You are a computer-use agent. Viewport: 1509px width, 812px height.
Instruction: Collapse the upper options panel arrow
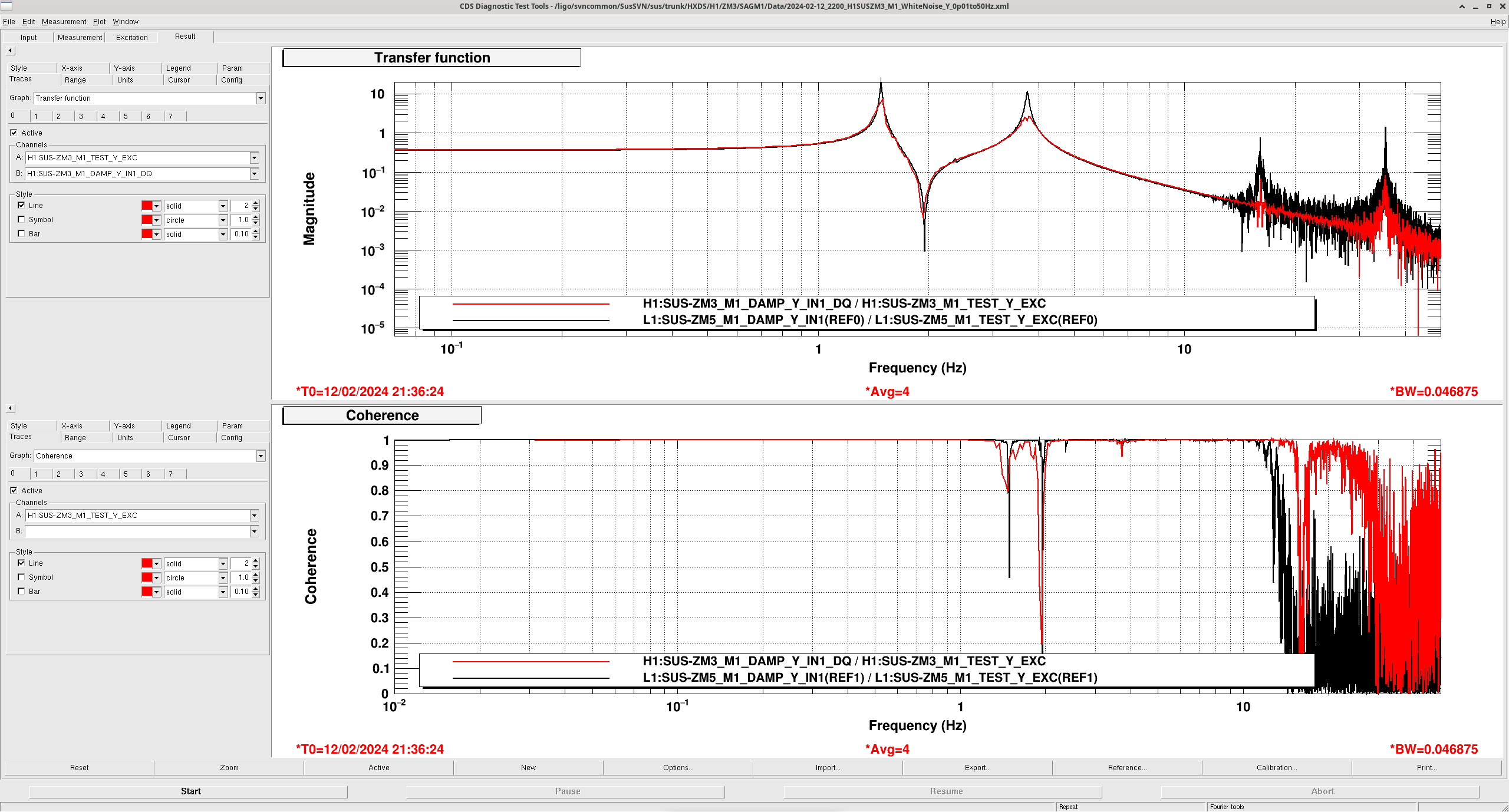coord(10,51)
